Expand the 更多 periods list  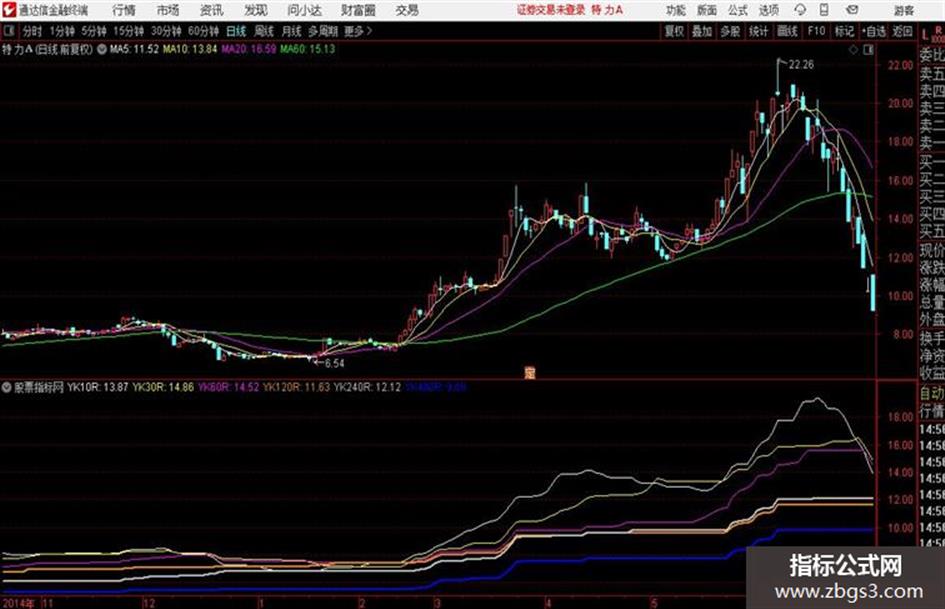(x=358, y=31)
